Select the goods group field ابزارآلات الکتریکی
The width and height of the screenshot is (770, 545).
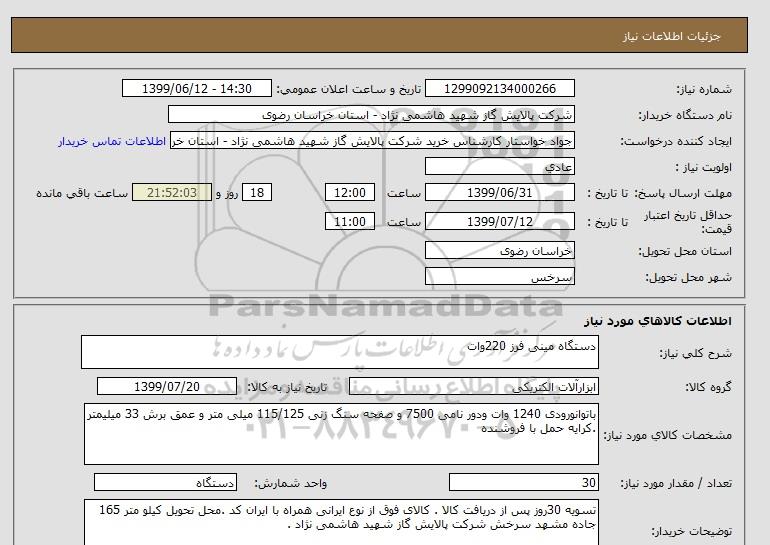pyautogui.click(x=474, y=386)
